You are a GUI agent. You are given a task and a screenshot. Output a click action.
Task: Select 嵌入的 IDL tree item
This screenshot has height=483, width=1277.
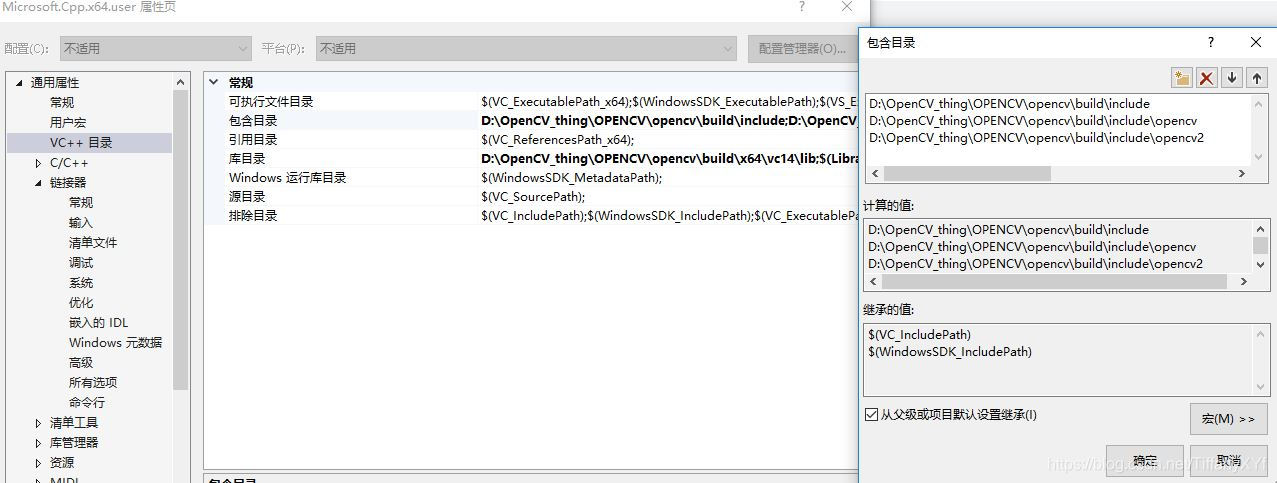click(98, 323)
